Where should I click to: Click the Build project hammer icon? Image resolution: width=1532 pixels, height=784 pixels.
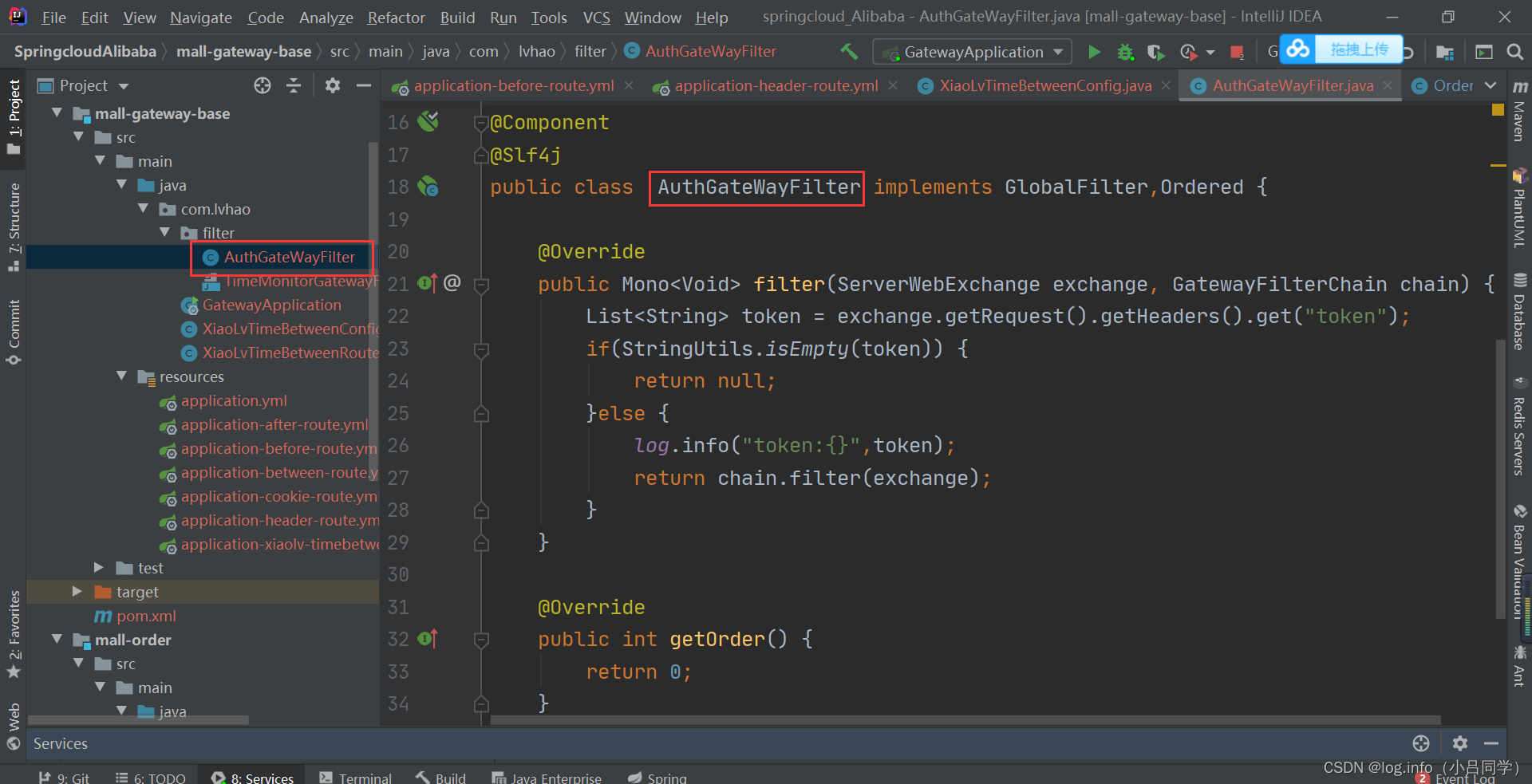pos(849,52)
